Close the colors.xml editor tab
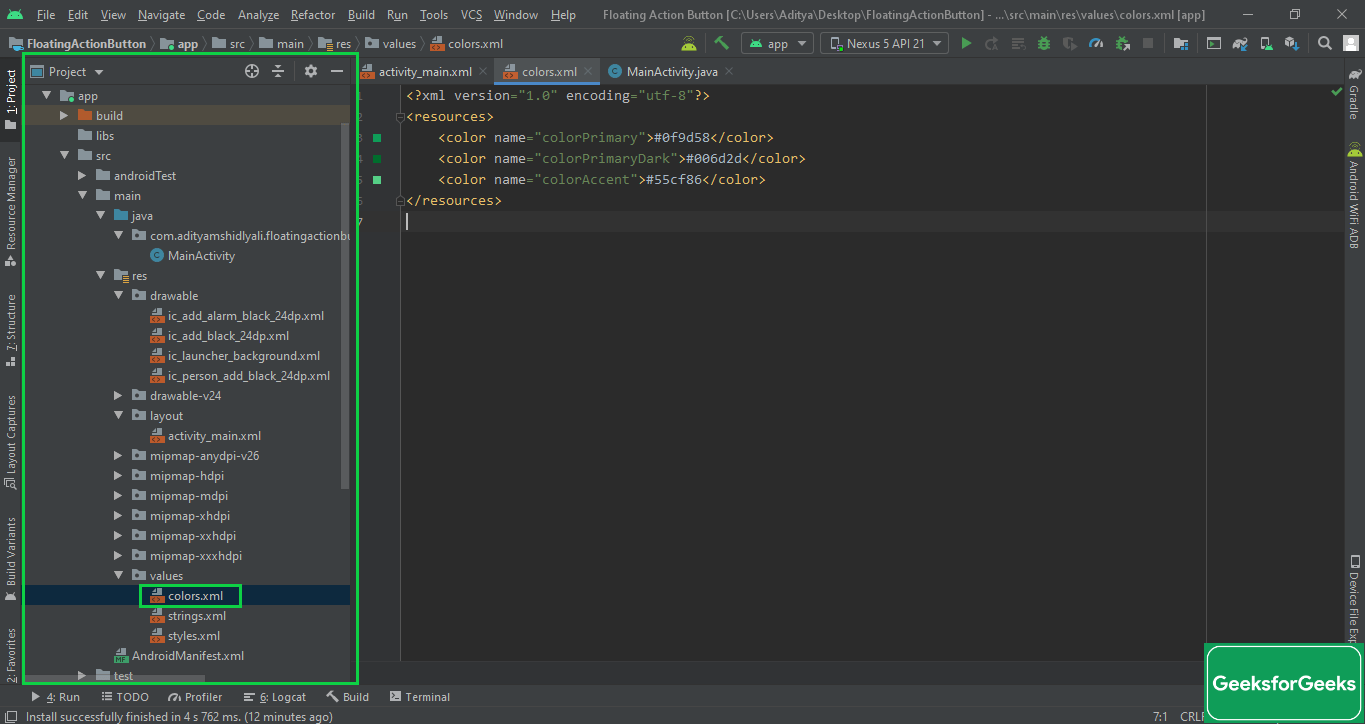The image size is (1366, 724). click(588, 71)
